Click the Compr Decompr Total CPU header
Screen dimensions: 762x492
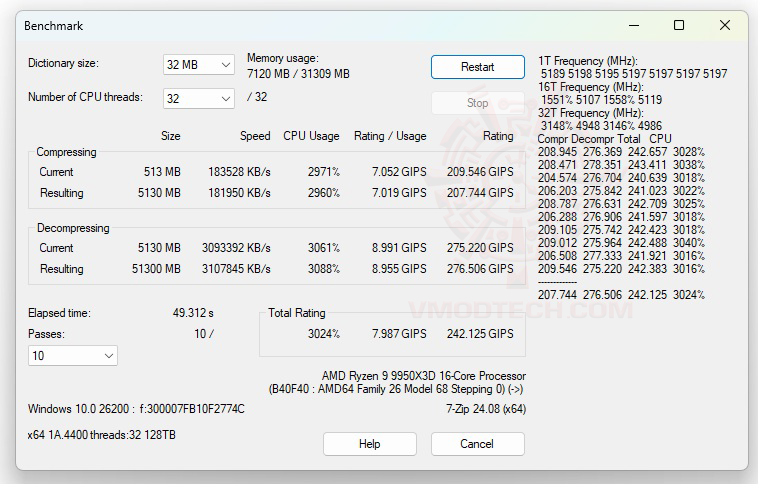[x=604, y=139]
